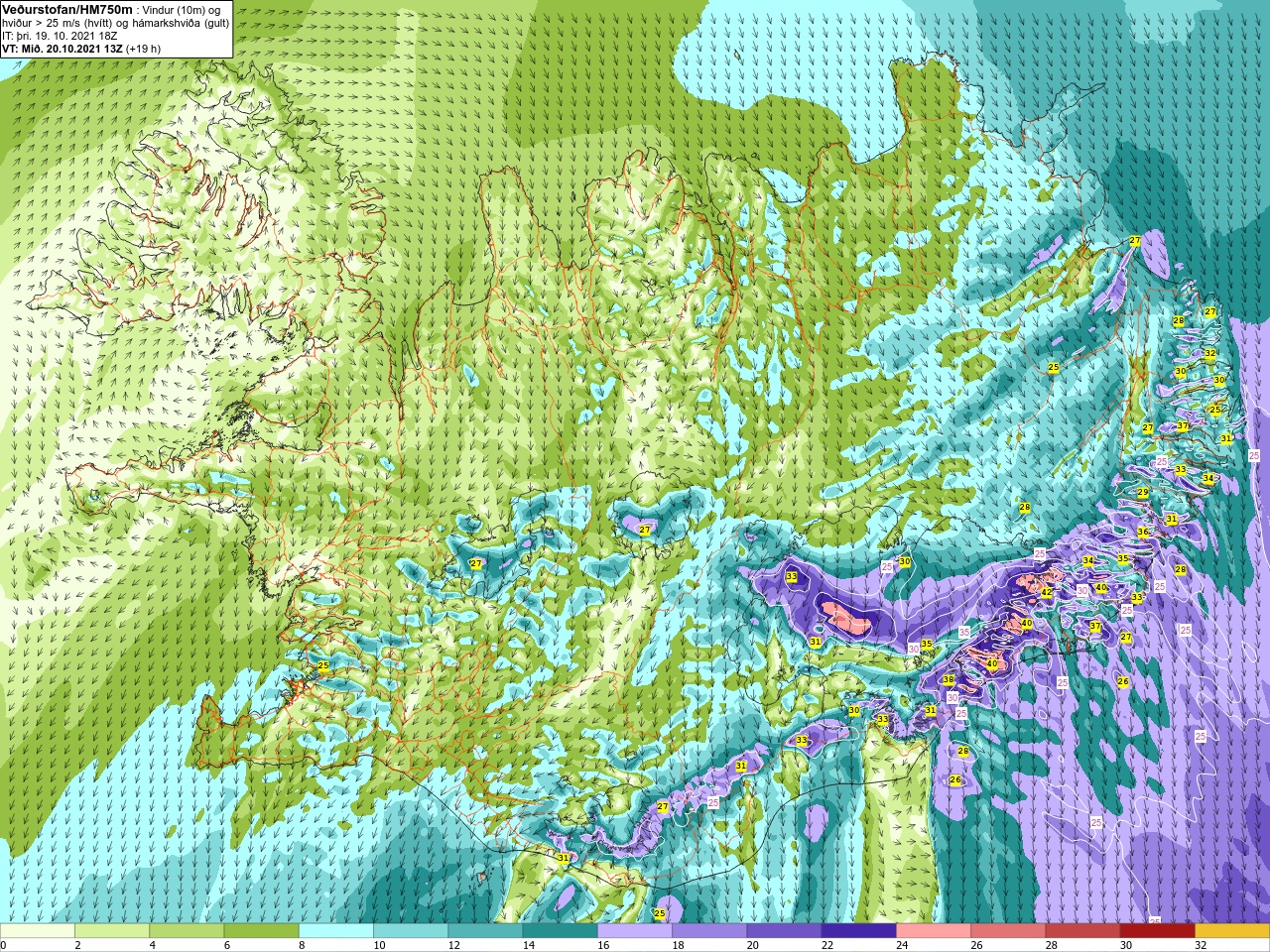This screenshot has width=1270, height=952.
Task: Click the 24–26 light pink legend swatch
Action: [934, 931]
